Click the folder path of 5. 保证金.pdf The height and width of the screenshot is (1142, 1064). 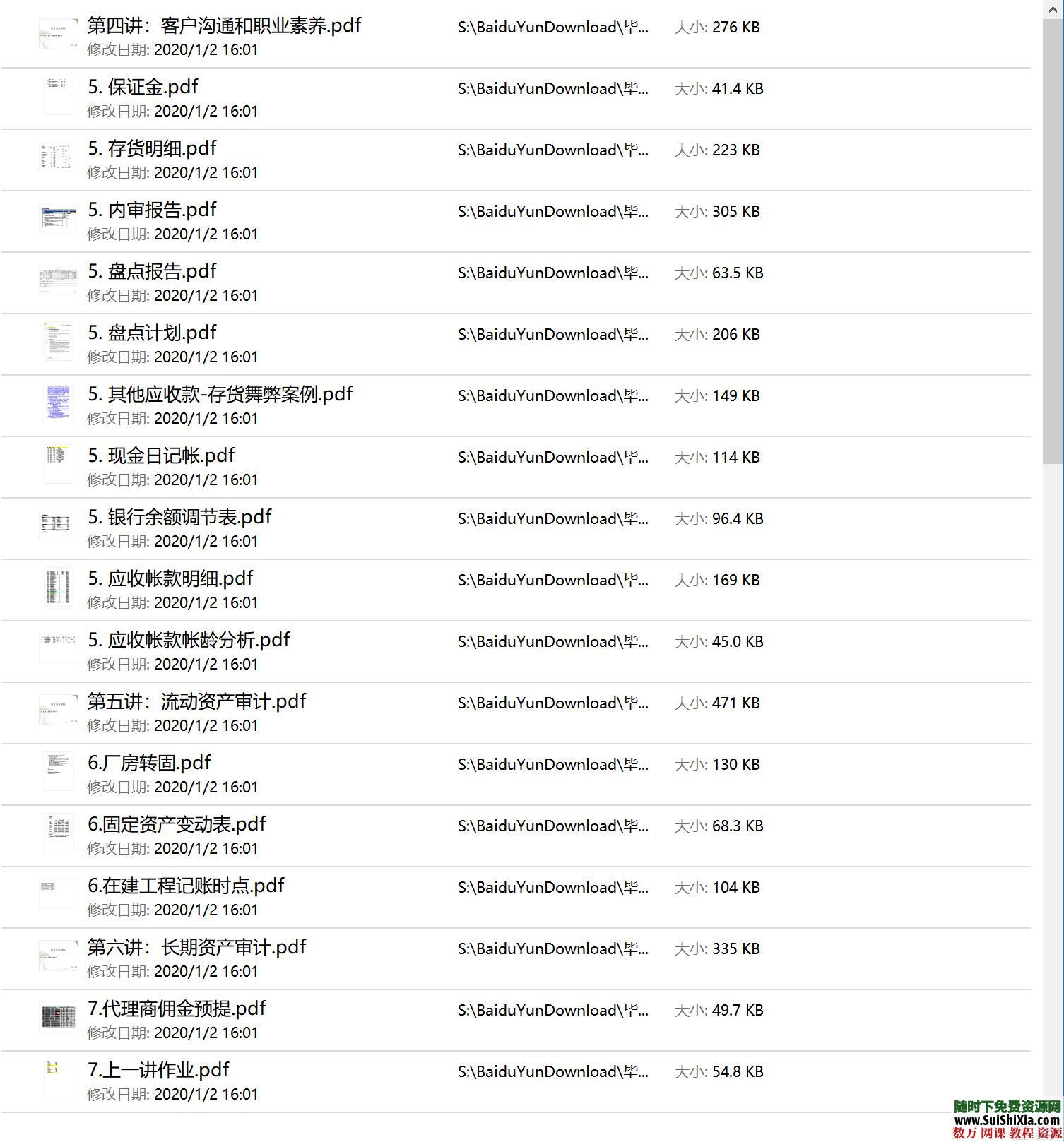pos(552,89)
